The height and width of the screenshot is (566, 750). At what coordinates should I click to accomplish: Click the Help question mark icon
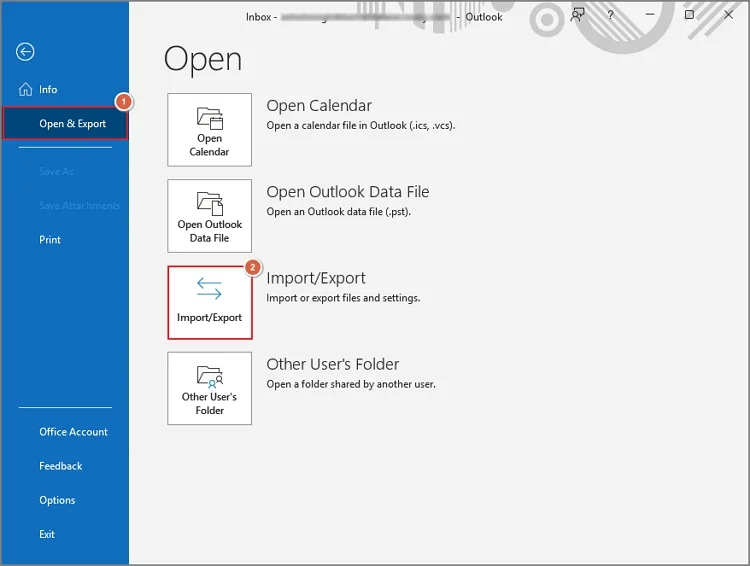coord(610,15)
